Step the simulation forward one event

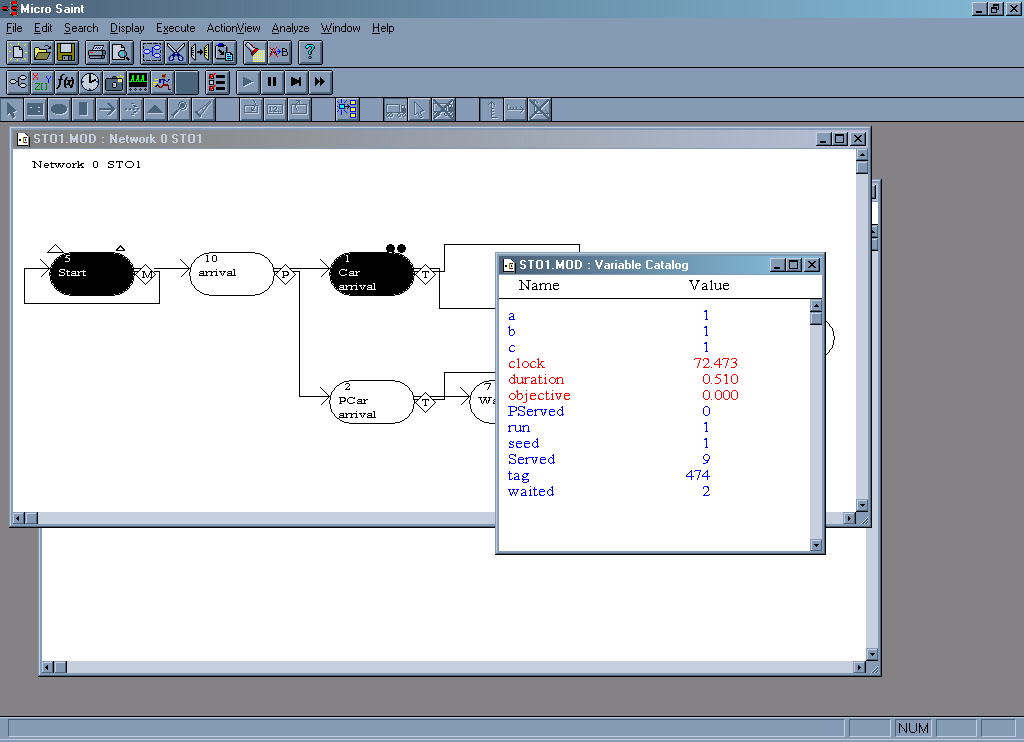(296, 82)
